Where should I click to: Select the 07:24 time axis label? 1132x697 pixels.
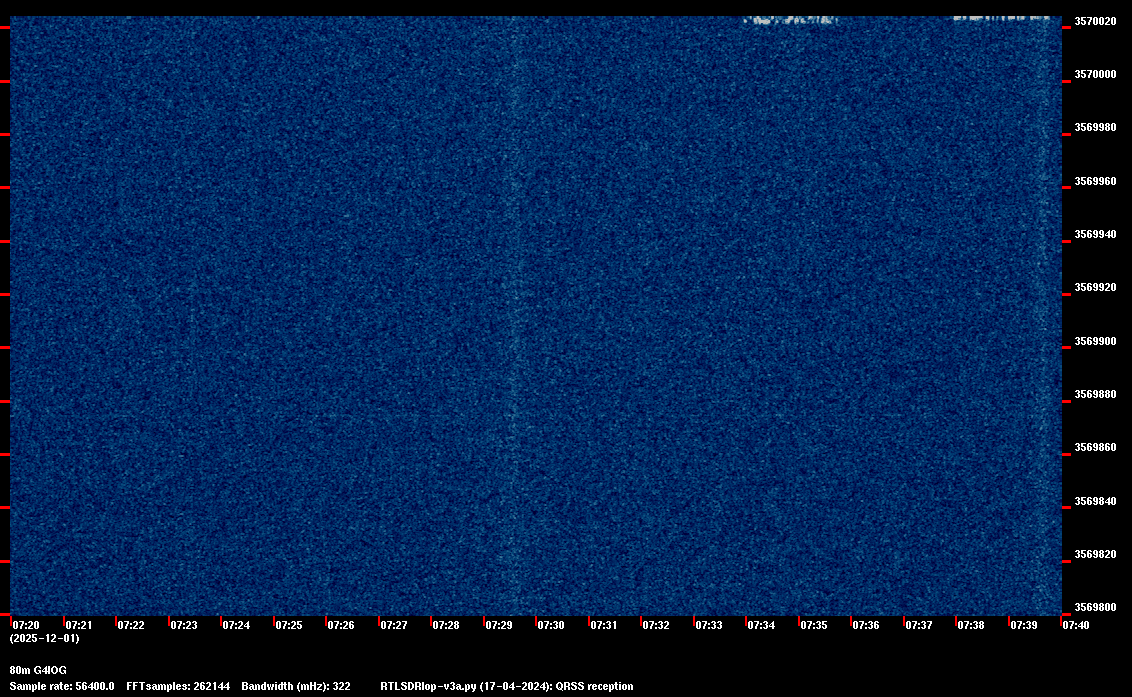[x=236, y=625]
